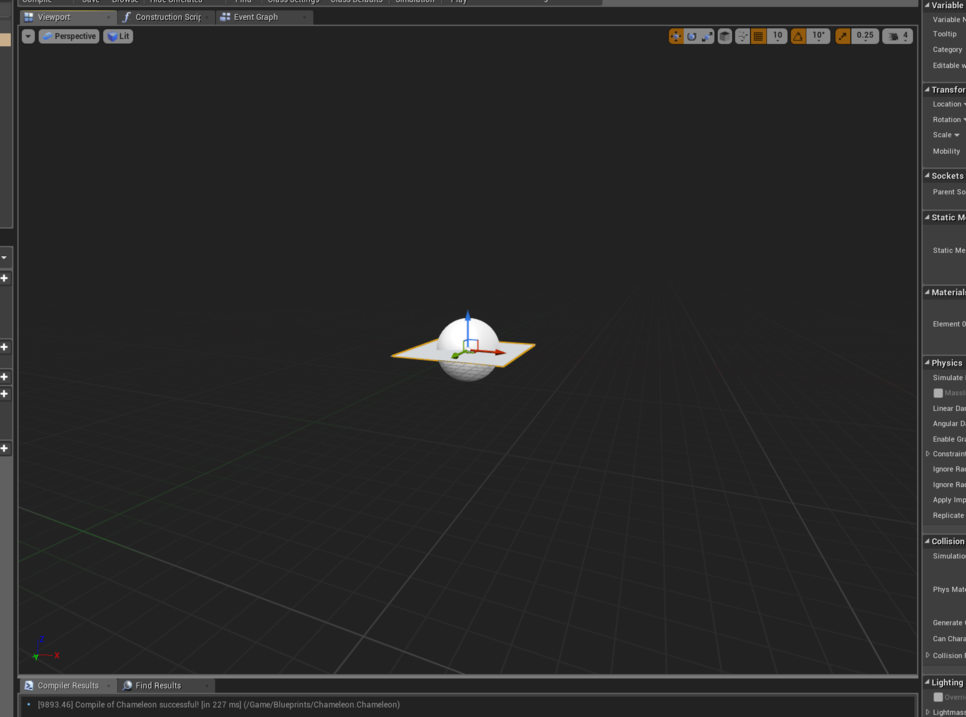Click the Mobility label in Transform
966x717 pixels.
(946, 151)
